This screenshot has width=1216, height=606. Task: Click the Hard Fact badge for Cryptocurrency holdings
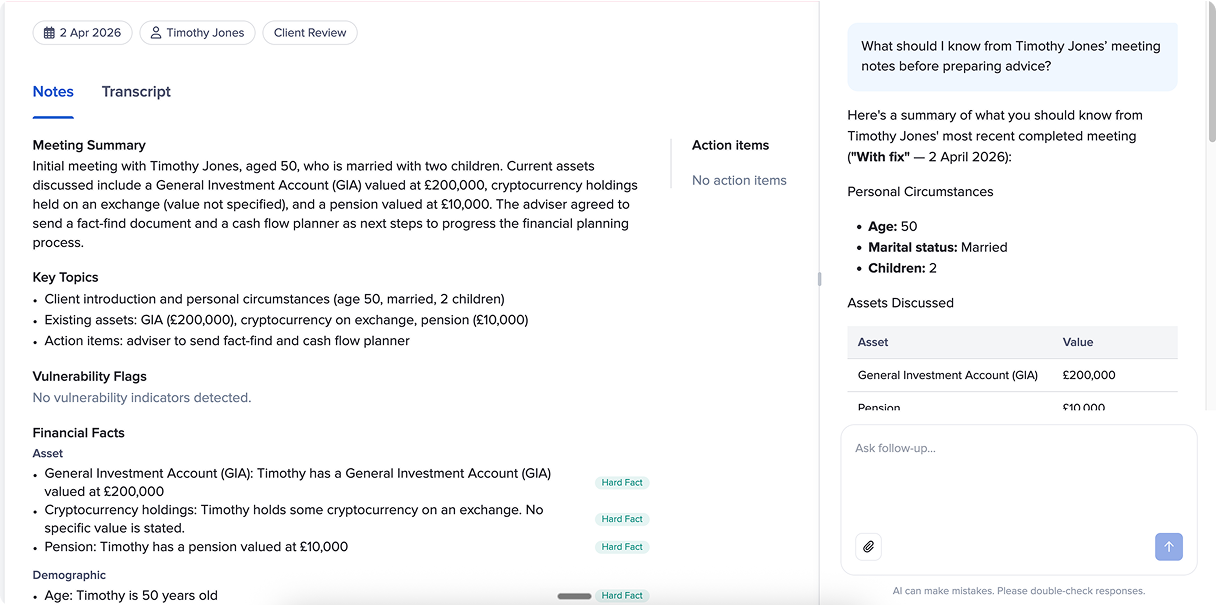[622, 519]
